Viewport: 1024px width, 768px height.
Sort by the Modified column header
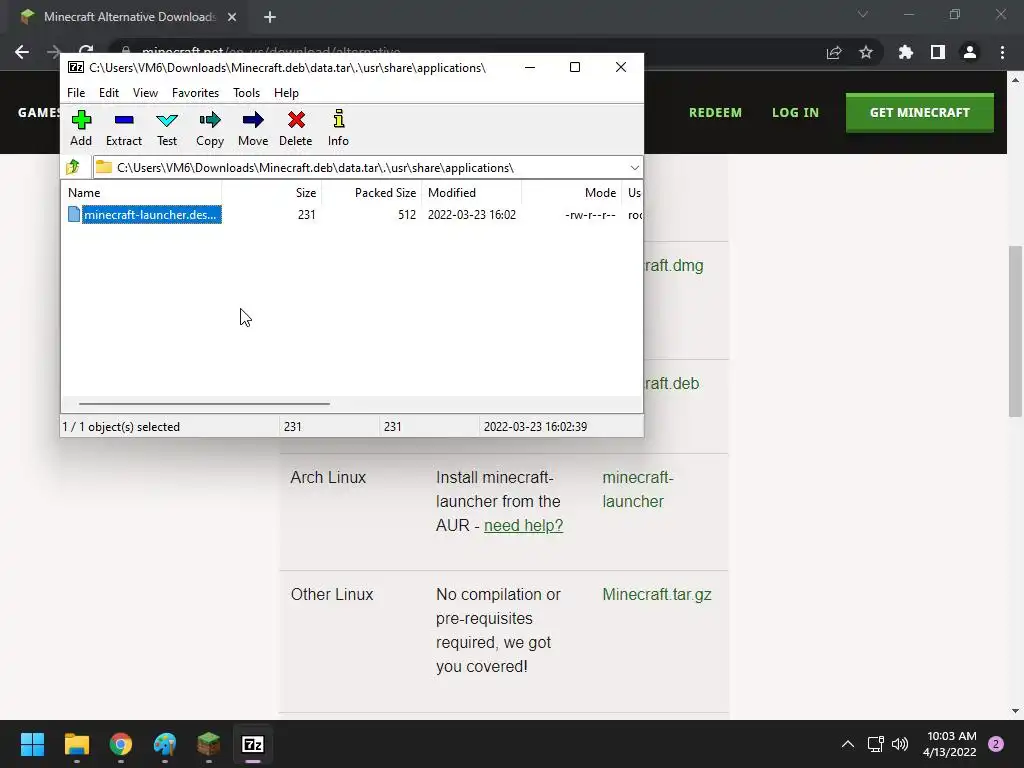tap(472, 193)
